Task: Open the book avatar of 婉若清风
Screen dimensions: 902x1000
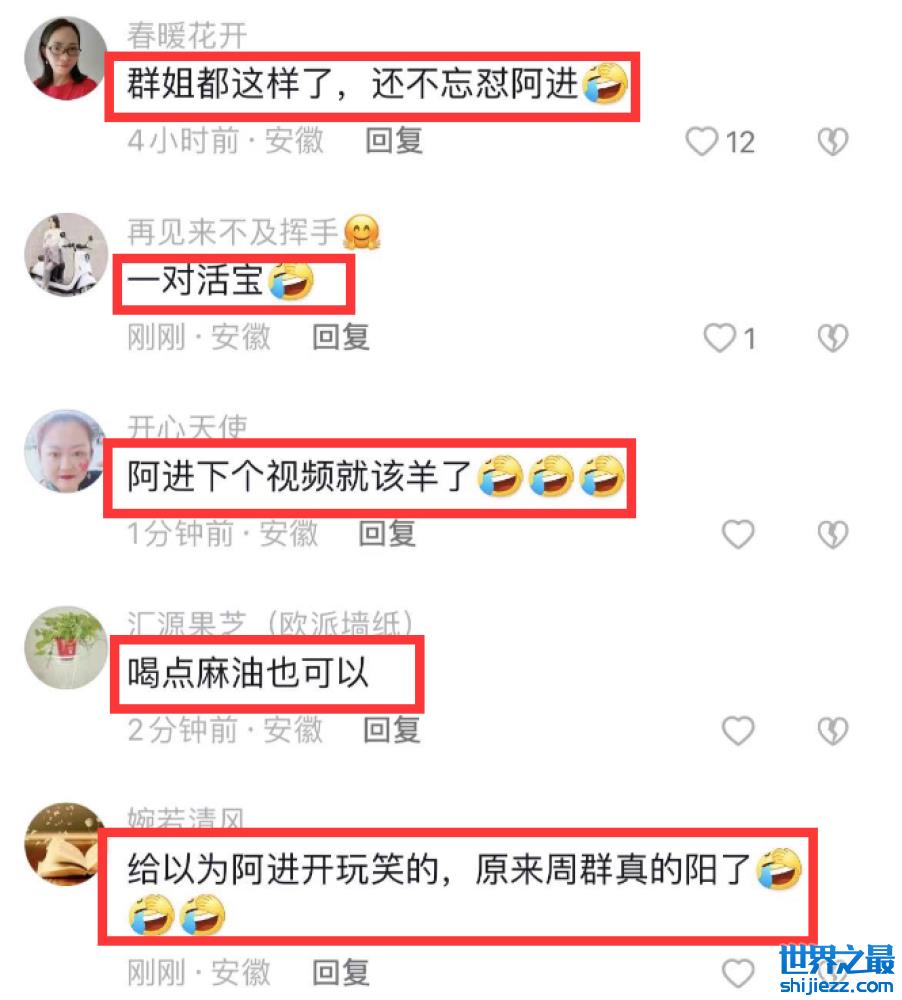Action: click(66, 844)
